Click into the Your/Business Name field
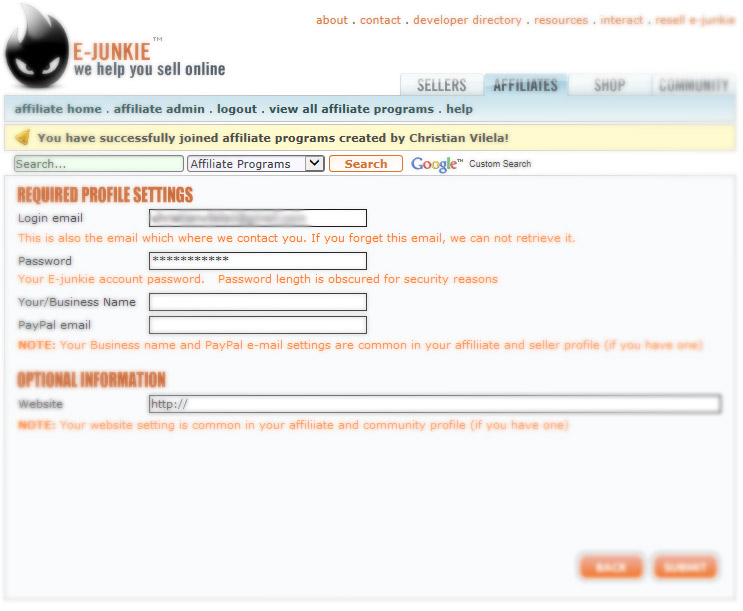This screenshot has width=743, height=611. (258, 302)
